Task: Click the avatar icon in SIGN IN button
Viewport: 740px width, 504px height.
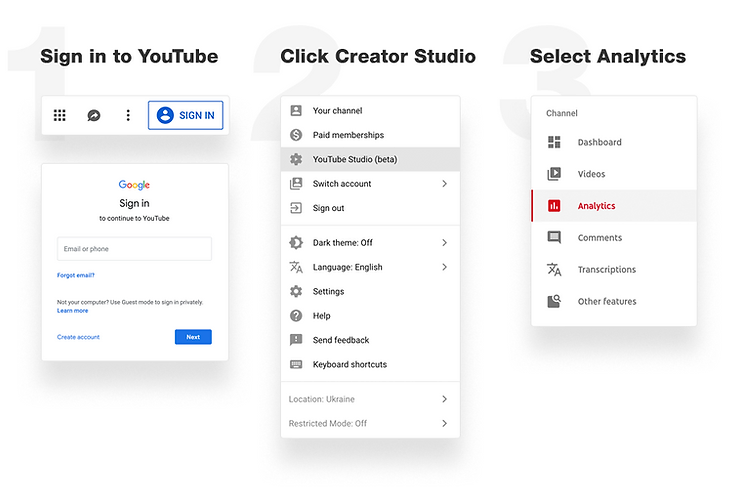Action: (x=165, y=115)
